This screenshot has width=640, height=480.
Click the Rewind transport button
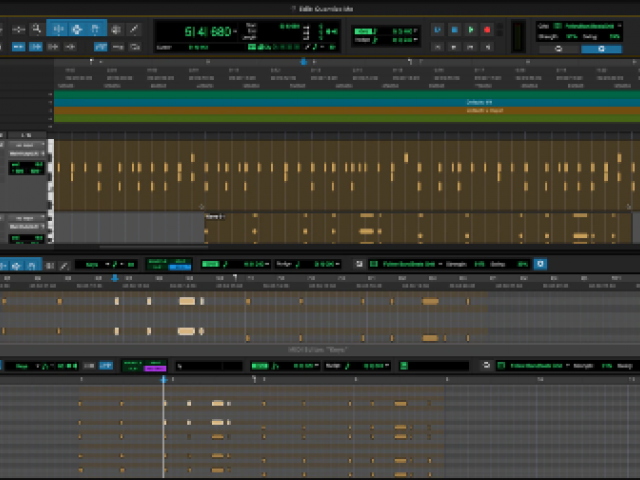point(454,47)
